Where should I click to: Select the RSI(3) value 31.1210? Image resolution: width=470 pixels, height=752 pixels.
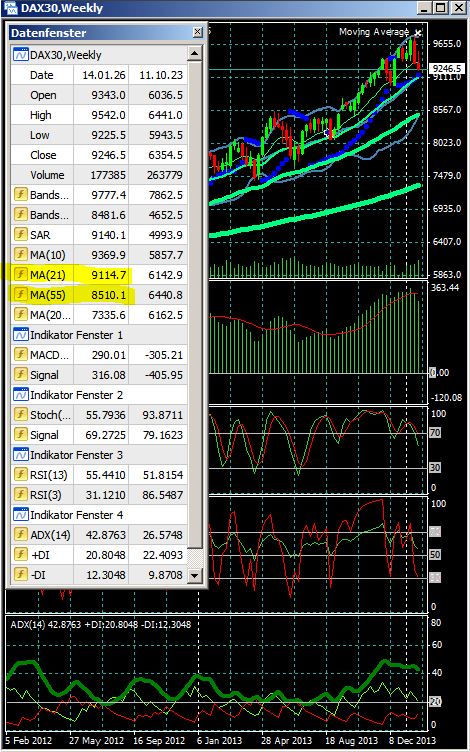point(106,494)
